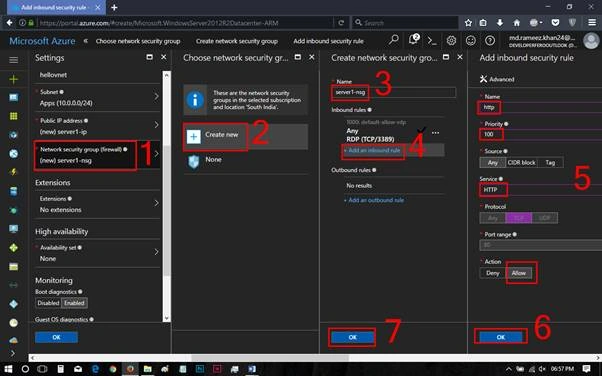
Task: Go to Choose network security group breadcrumb
Action: pyautogui.click(x=138, y=41)
